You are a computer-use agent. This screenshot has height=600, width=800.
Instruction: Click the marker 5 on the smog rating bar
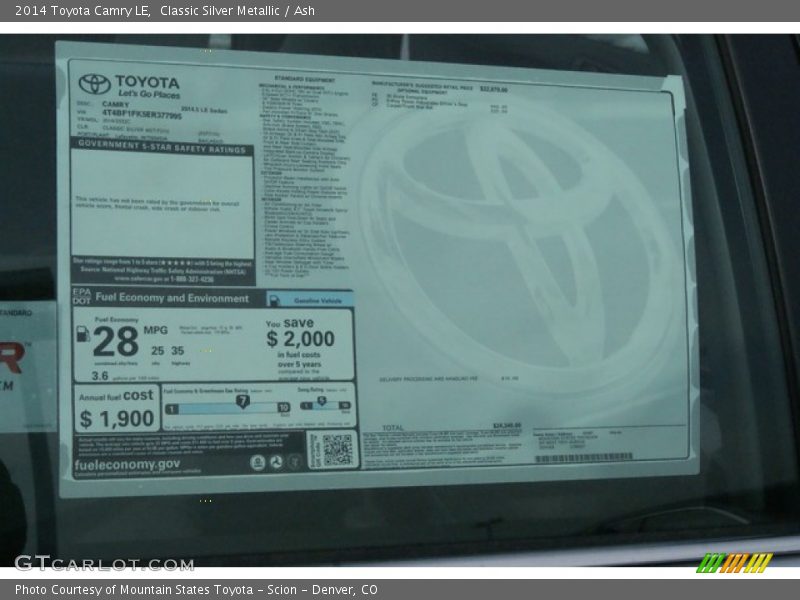pos(321,401)
